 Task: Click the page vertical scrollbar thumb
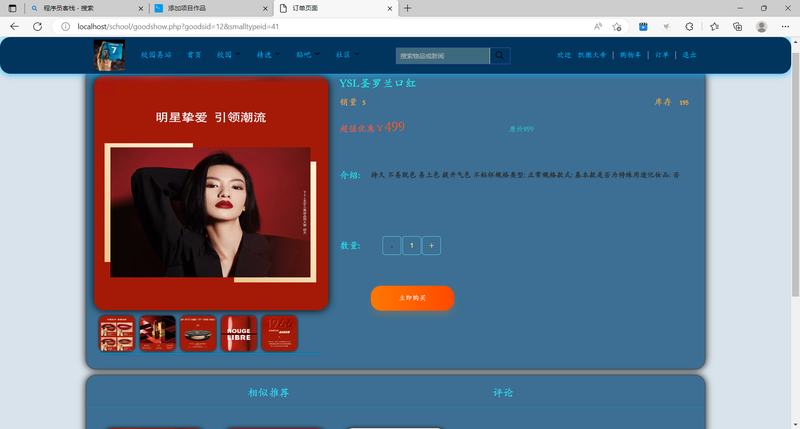pyautogui.click(x=795, y=173)
